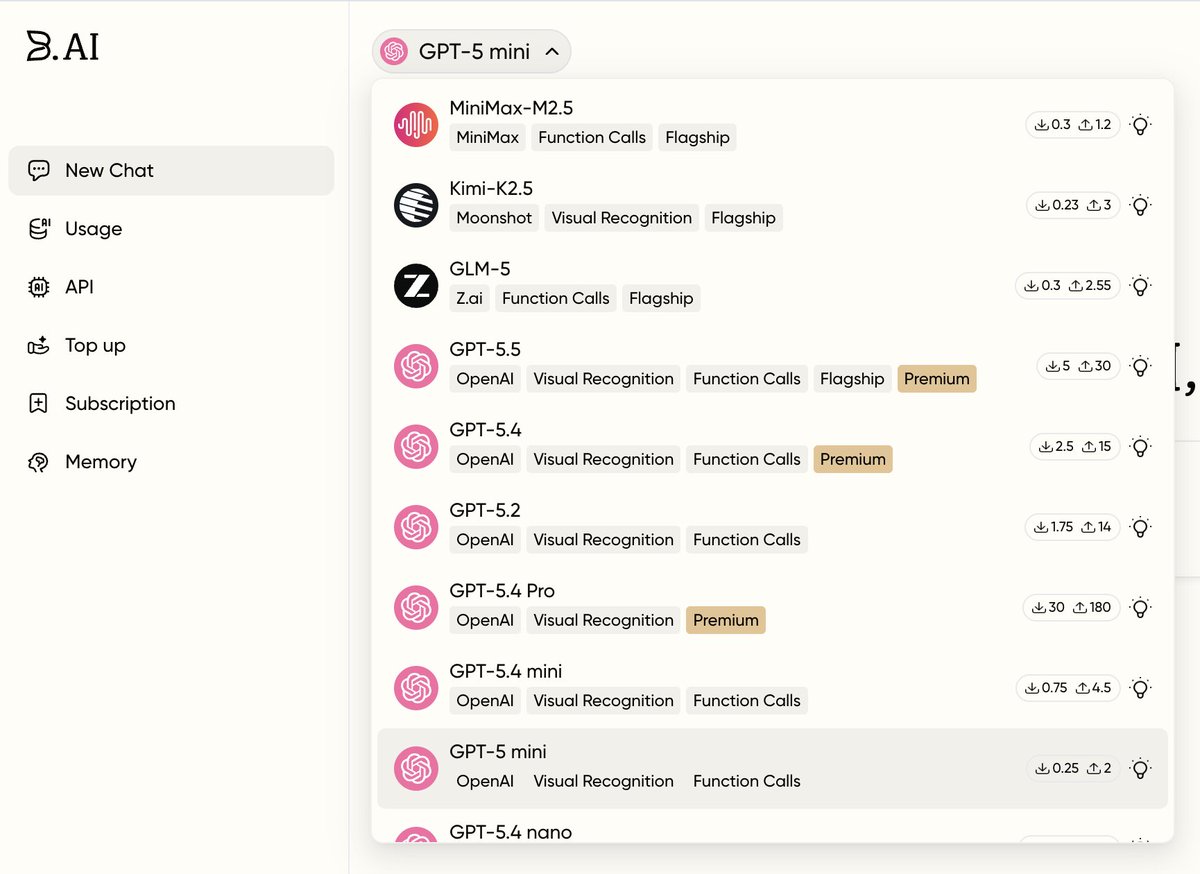Screen dimensions: 1200x874
Task: Click the price badge 5 / 30 for GPT-5.5
Action: point(1078,366)
